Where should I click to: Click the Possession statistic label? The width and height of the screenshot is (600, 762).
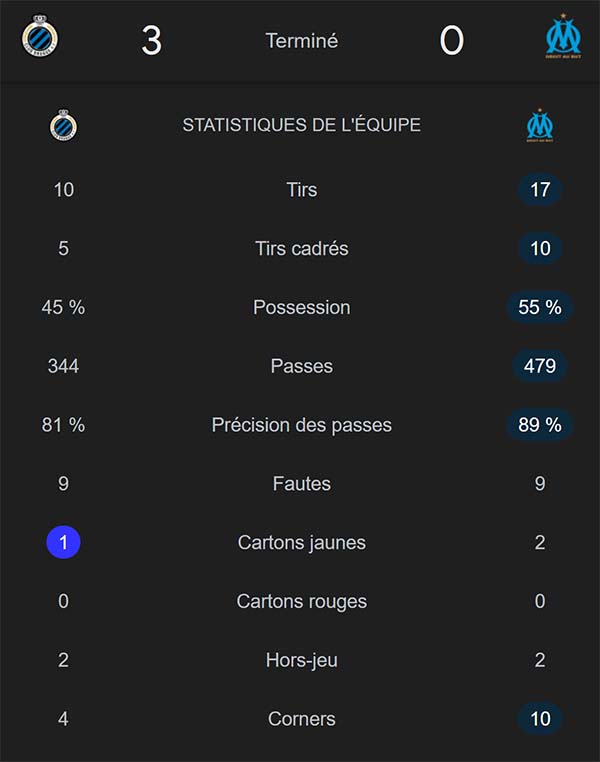click(x=301, y=307)
